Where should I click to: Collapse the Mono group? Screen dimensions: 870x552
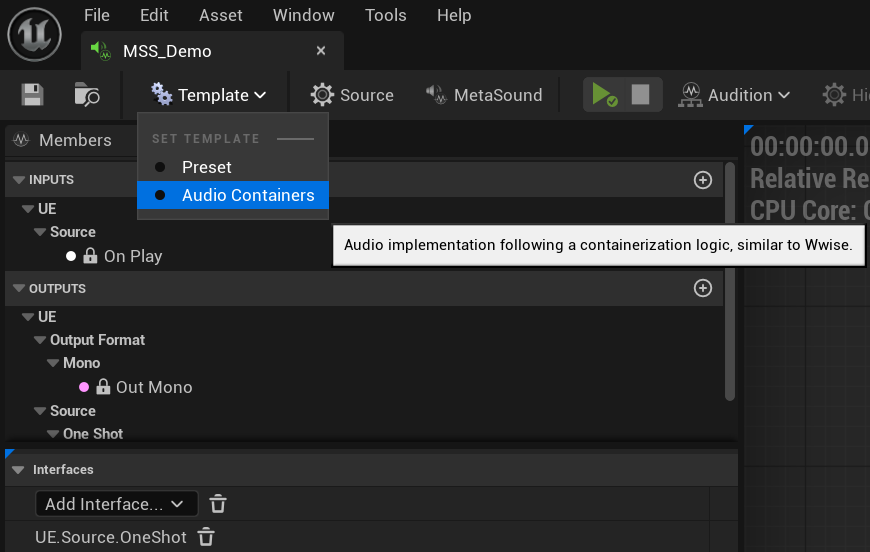pos(53,363)
